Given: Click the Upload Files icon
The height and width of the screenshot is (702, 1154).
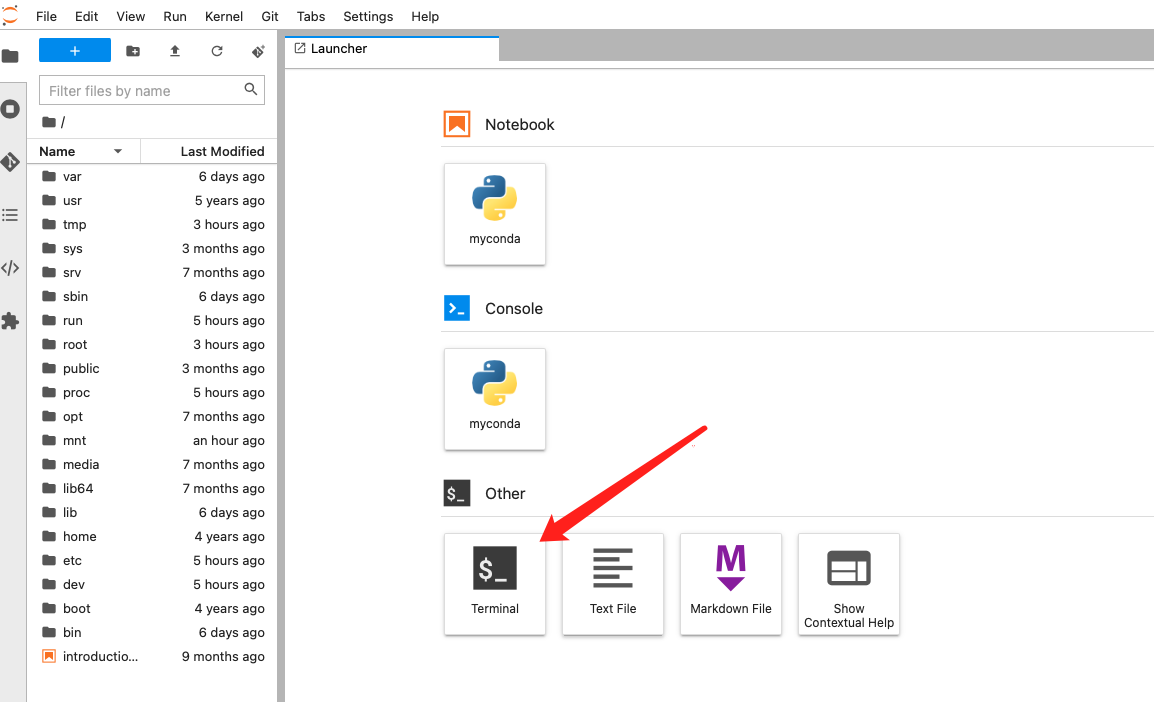Looking at the screenshot, I should [x=174, y=51].
